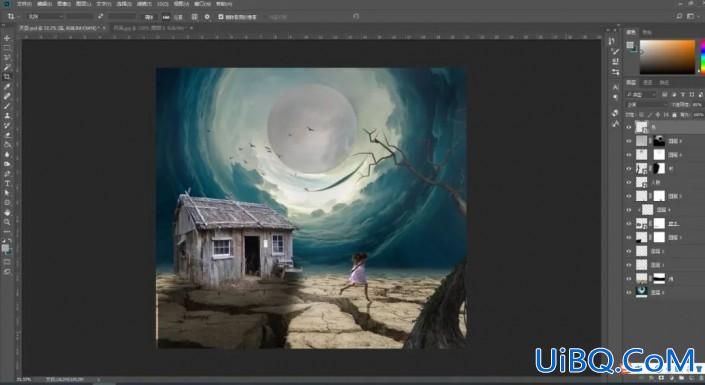Filter layers by type 'T' icon
The width and height of the screenshot is (705, 385).
[x=683, y=94]
